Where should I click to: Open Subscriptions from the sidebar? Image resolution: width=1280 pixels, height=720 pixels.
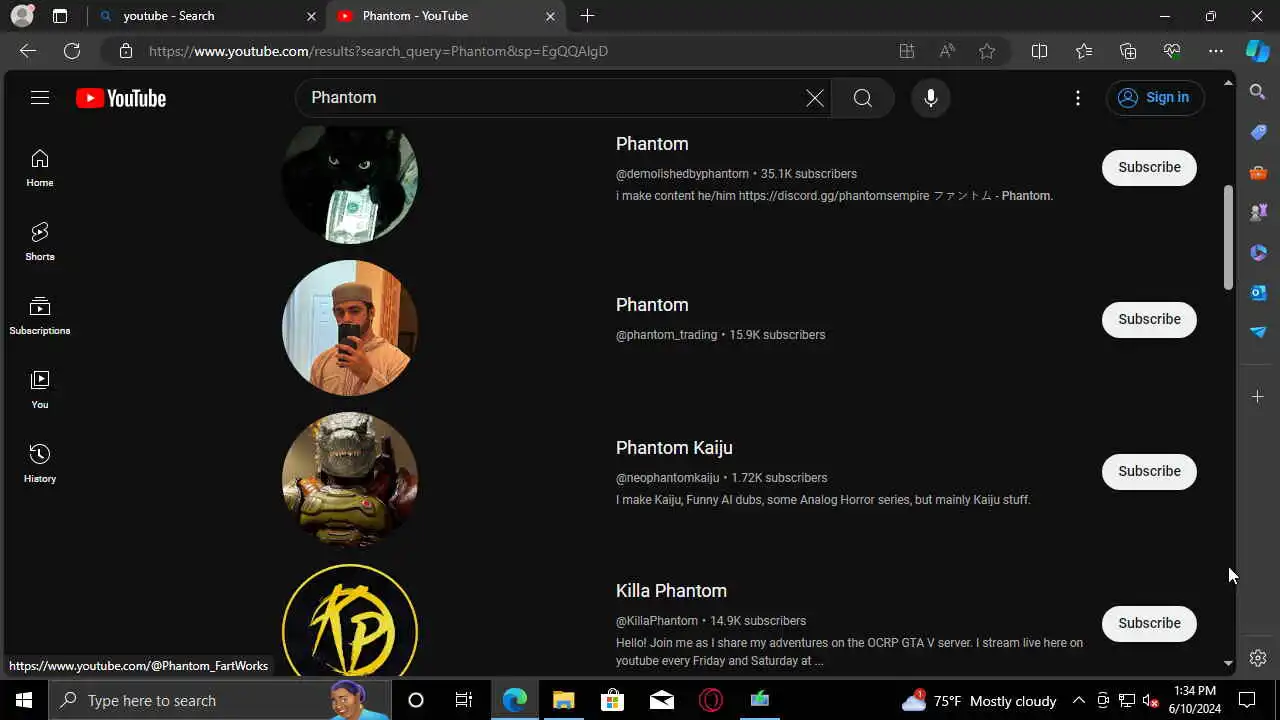[40, 316]
